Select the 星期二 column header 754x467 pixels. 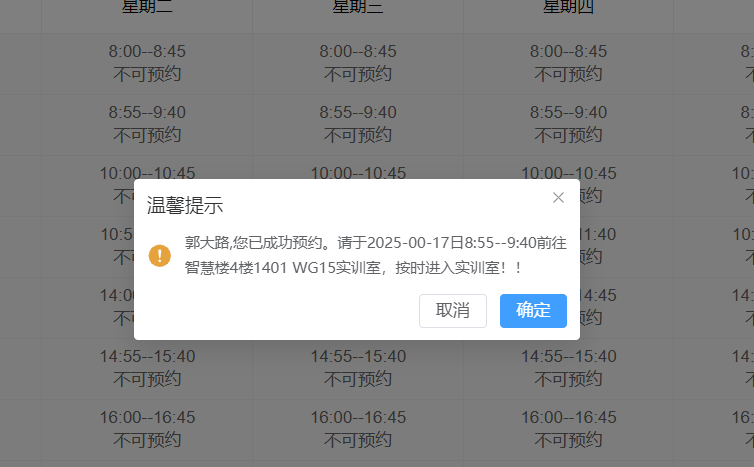[147, 8]
